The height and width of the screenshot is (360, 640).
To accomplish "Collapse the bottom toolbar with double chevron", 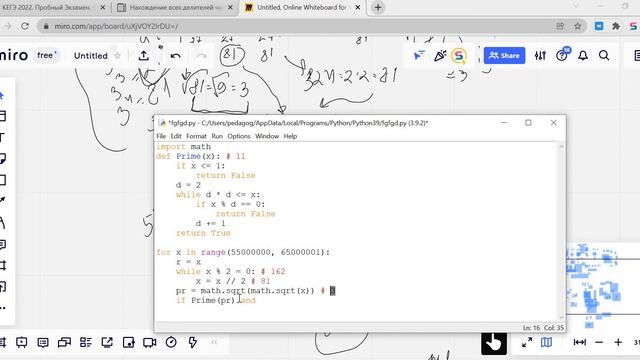I will pos(214,342).
